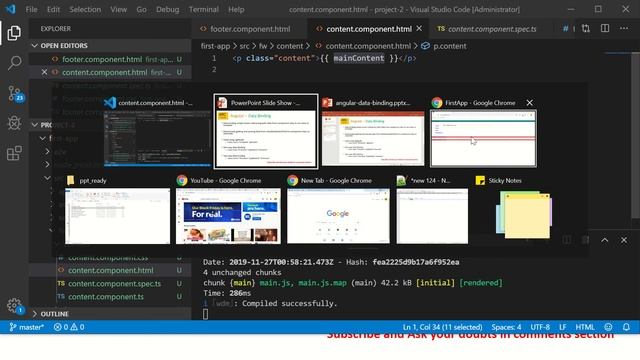The width and height of the screenshot is (640, 360).
Task: Close the terminal panel
Action: (624, 240)
